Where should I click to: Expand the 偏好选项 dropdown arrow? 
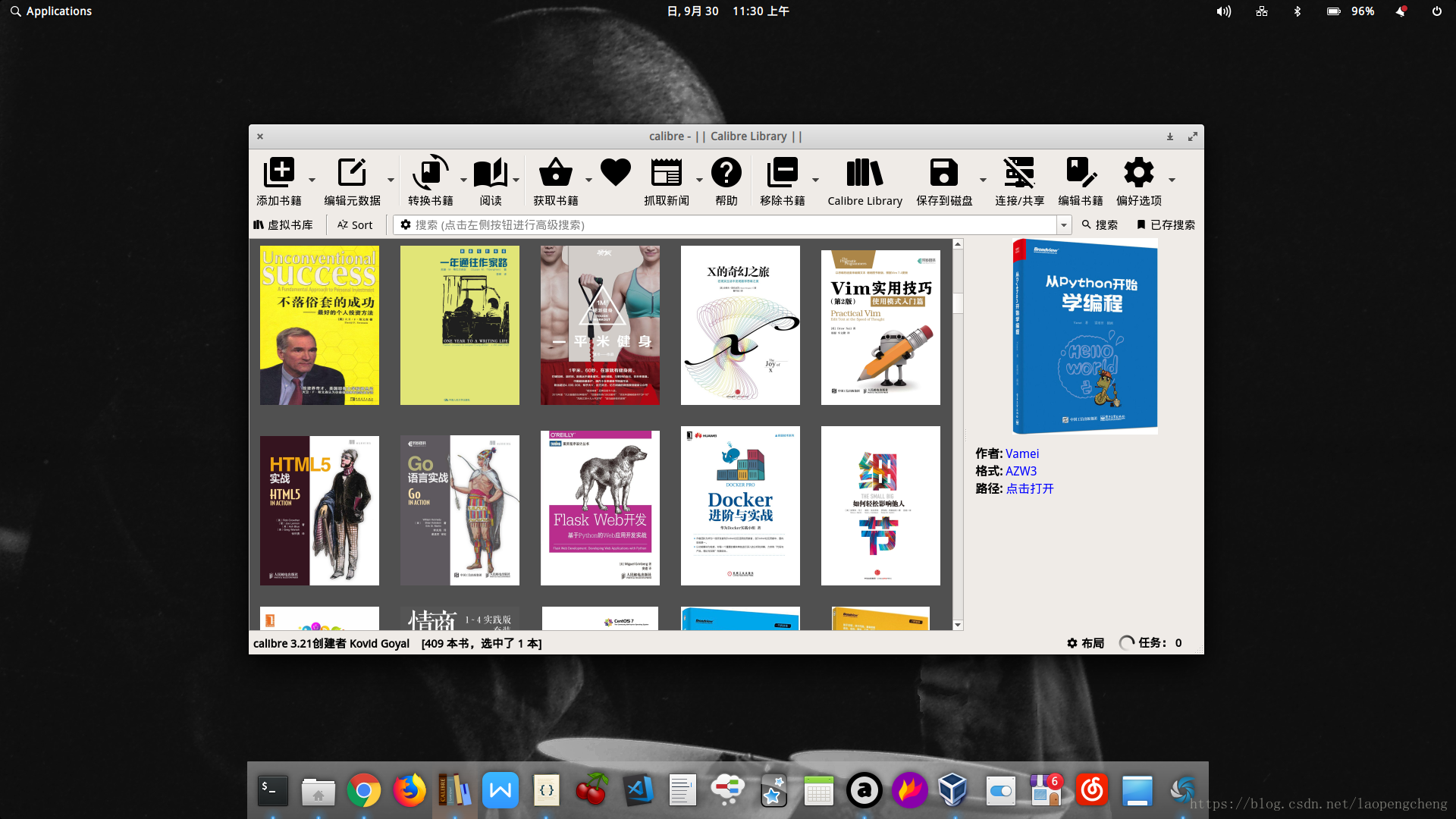click(x=1172, y=180)
